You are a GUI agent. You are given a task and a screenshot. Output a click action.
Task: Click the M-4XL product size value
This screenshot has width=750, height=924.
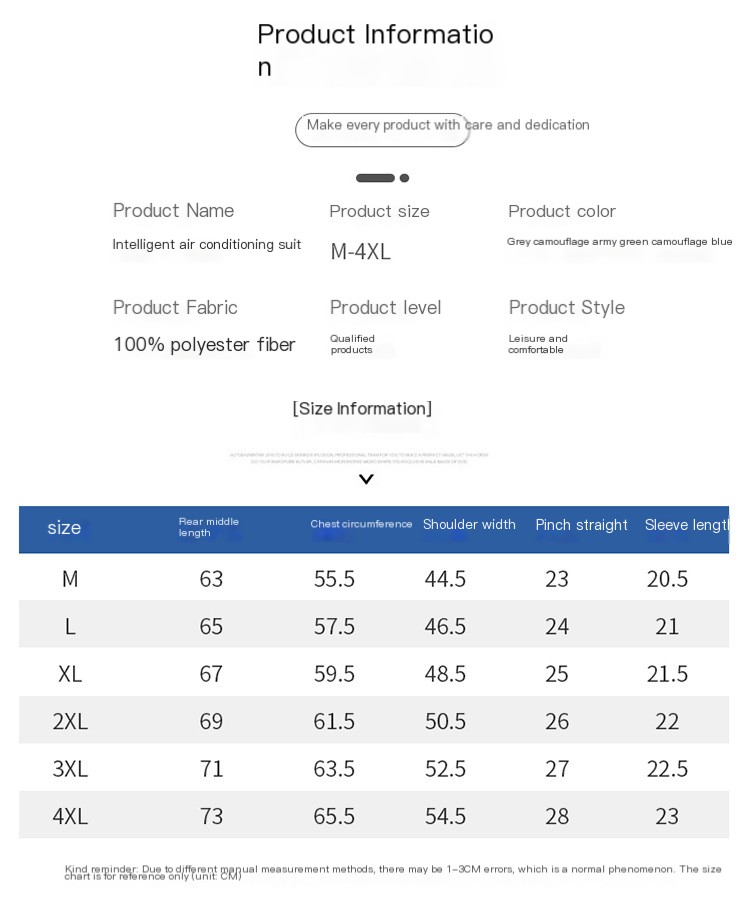(361, 252)
